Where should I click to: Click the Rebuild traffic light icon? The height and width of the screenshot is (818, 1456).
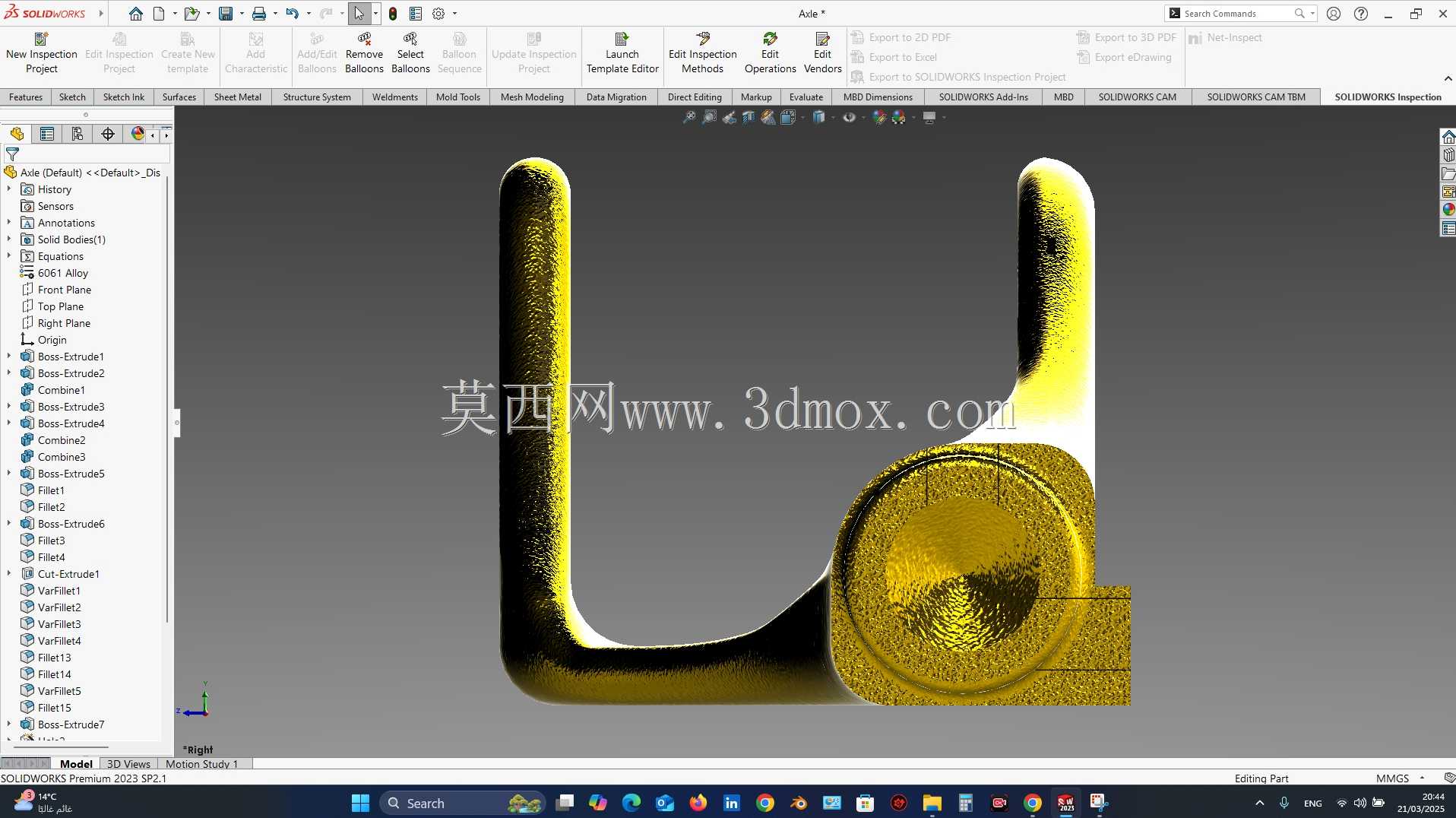pyautogui.click(x=393, y=14)
